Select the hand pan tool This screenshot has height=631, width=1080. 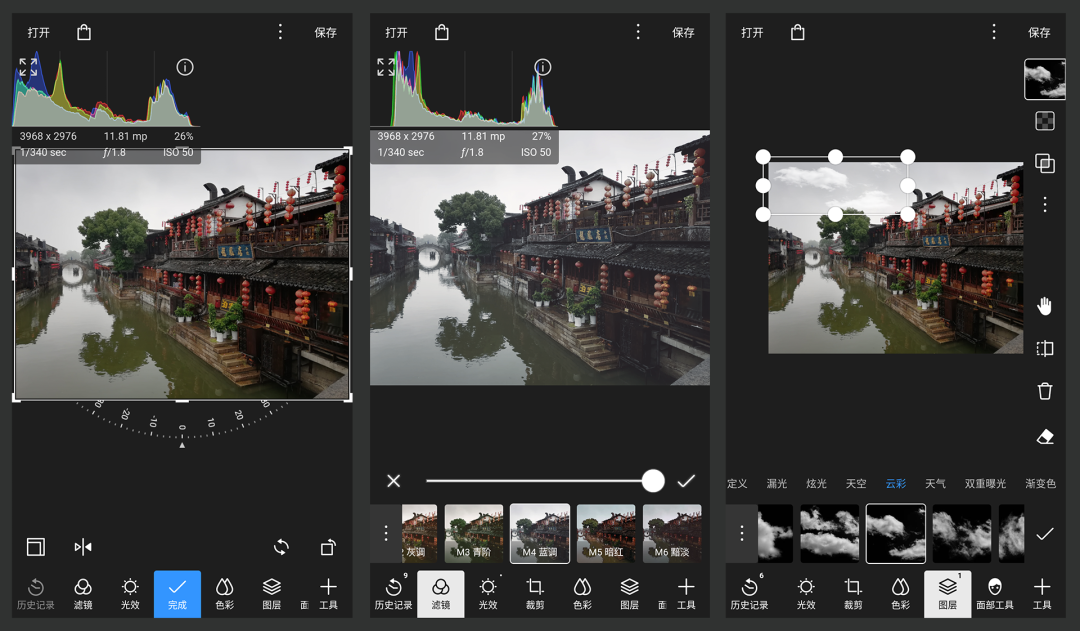[1045, 306]
